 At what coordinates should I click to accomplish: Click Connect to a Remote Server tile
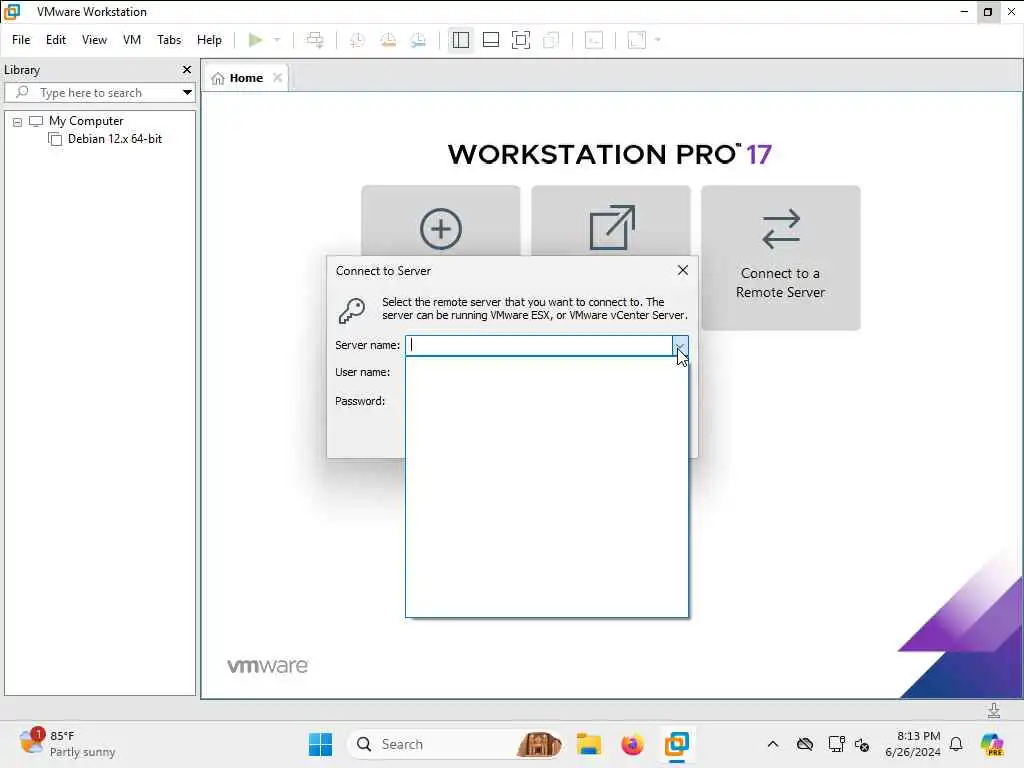pos(780,257)
